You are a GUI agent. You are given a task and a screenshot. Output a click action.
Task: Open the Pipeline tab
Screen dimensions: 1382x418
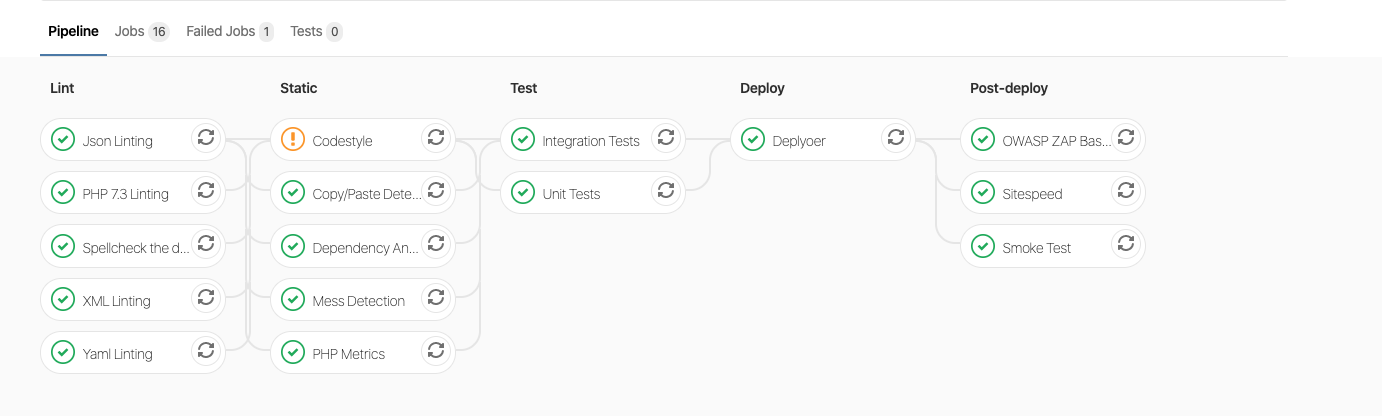click(x=73, y=32)
